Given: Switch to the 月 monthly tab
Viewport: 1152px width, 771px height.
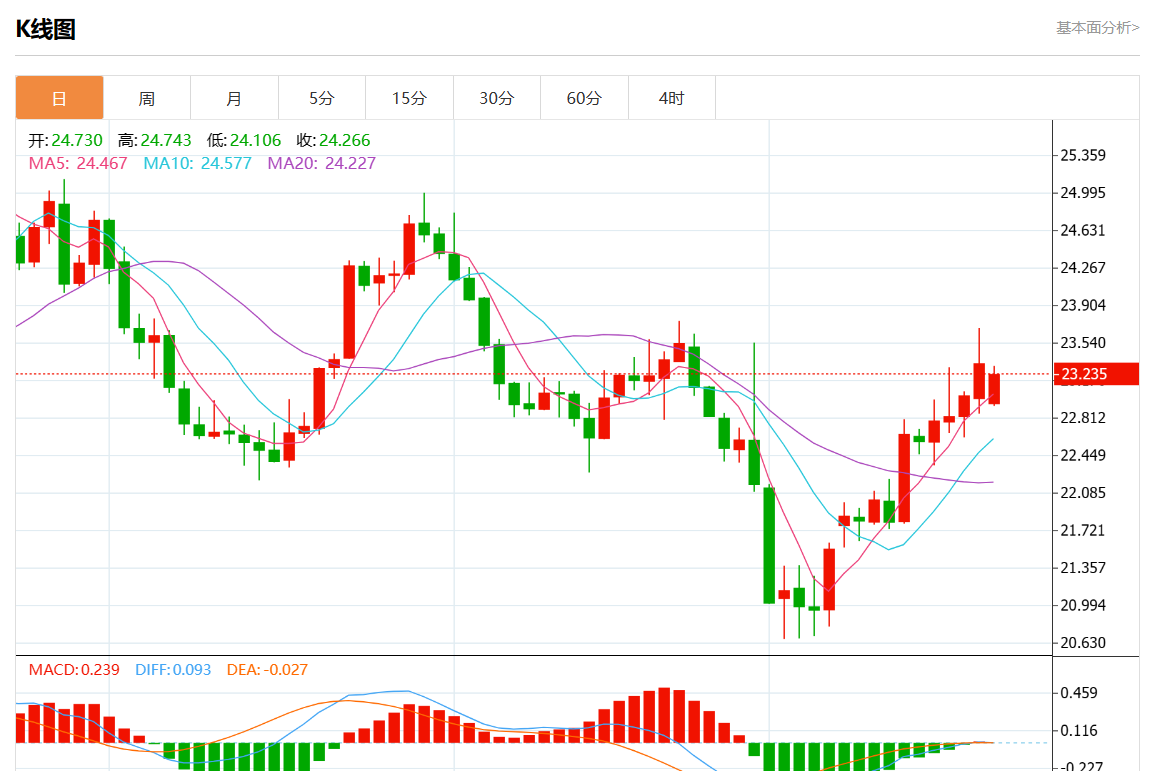Looking at the screenshot, I should point(234,98).
